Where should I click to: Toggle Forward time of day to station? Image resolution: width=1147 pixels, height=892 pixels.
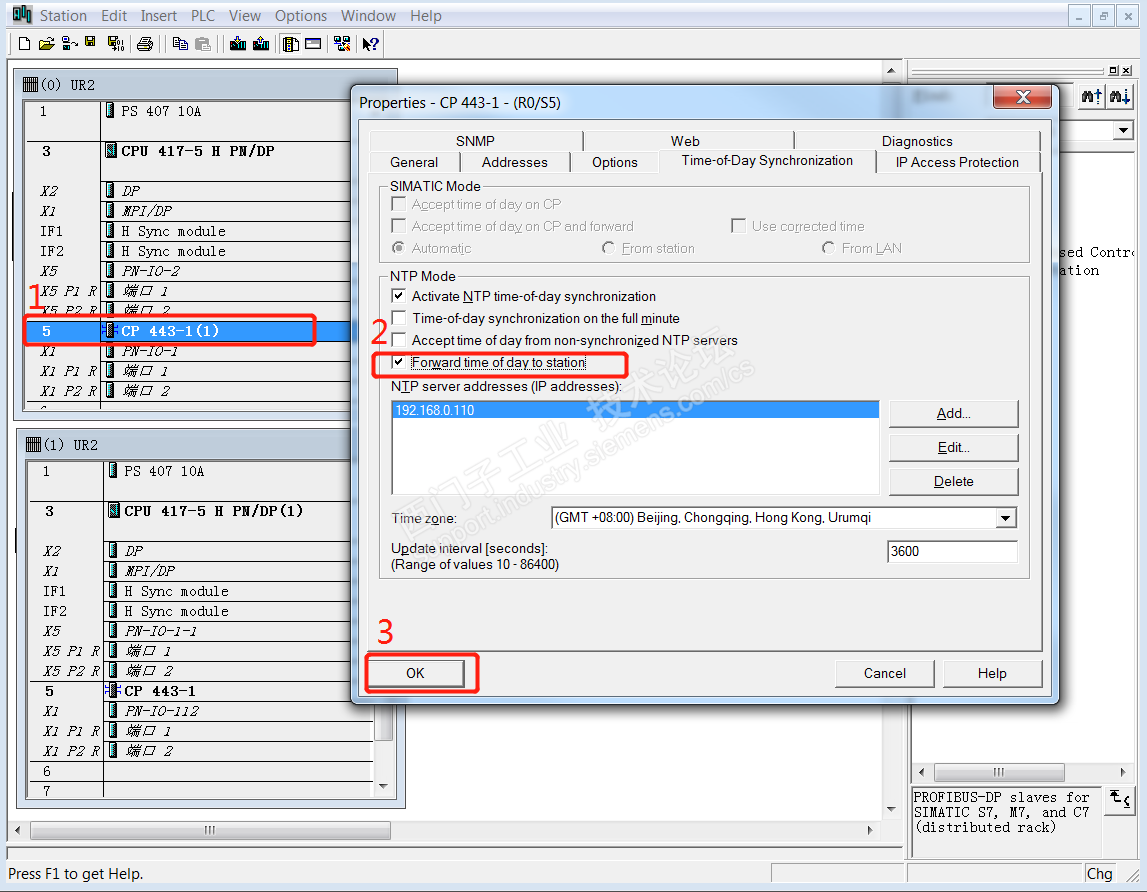[x=399, y=362]
